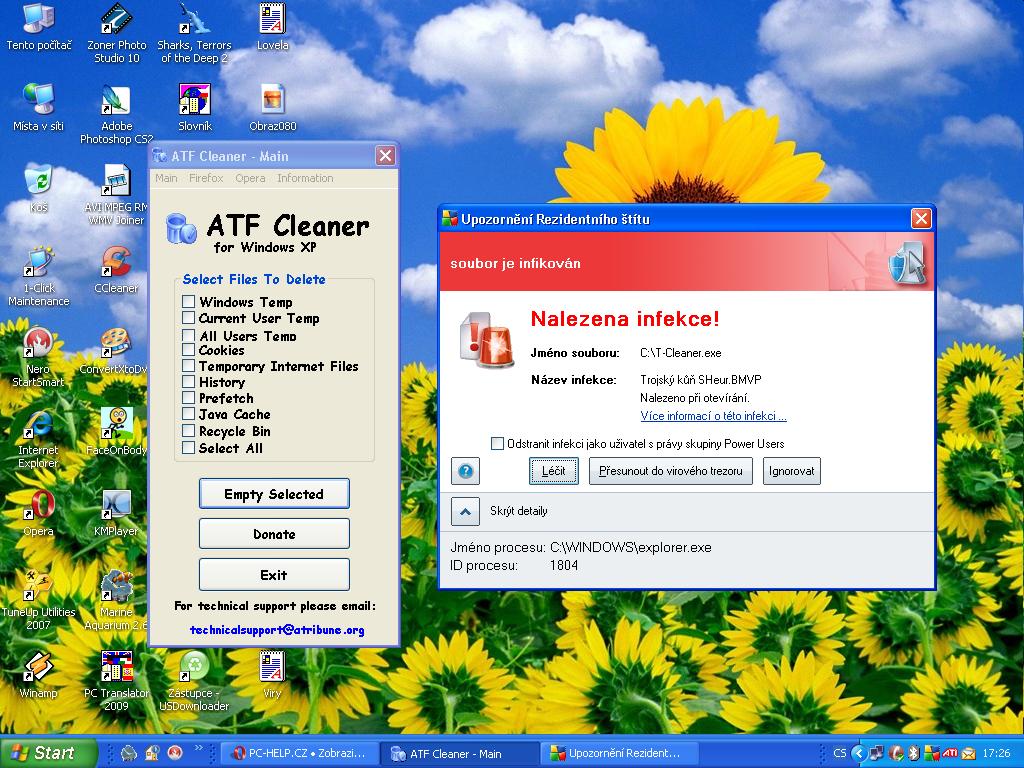
Task: Check the All Users Temp checkbox
Action: pos(188,335)
